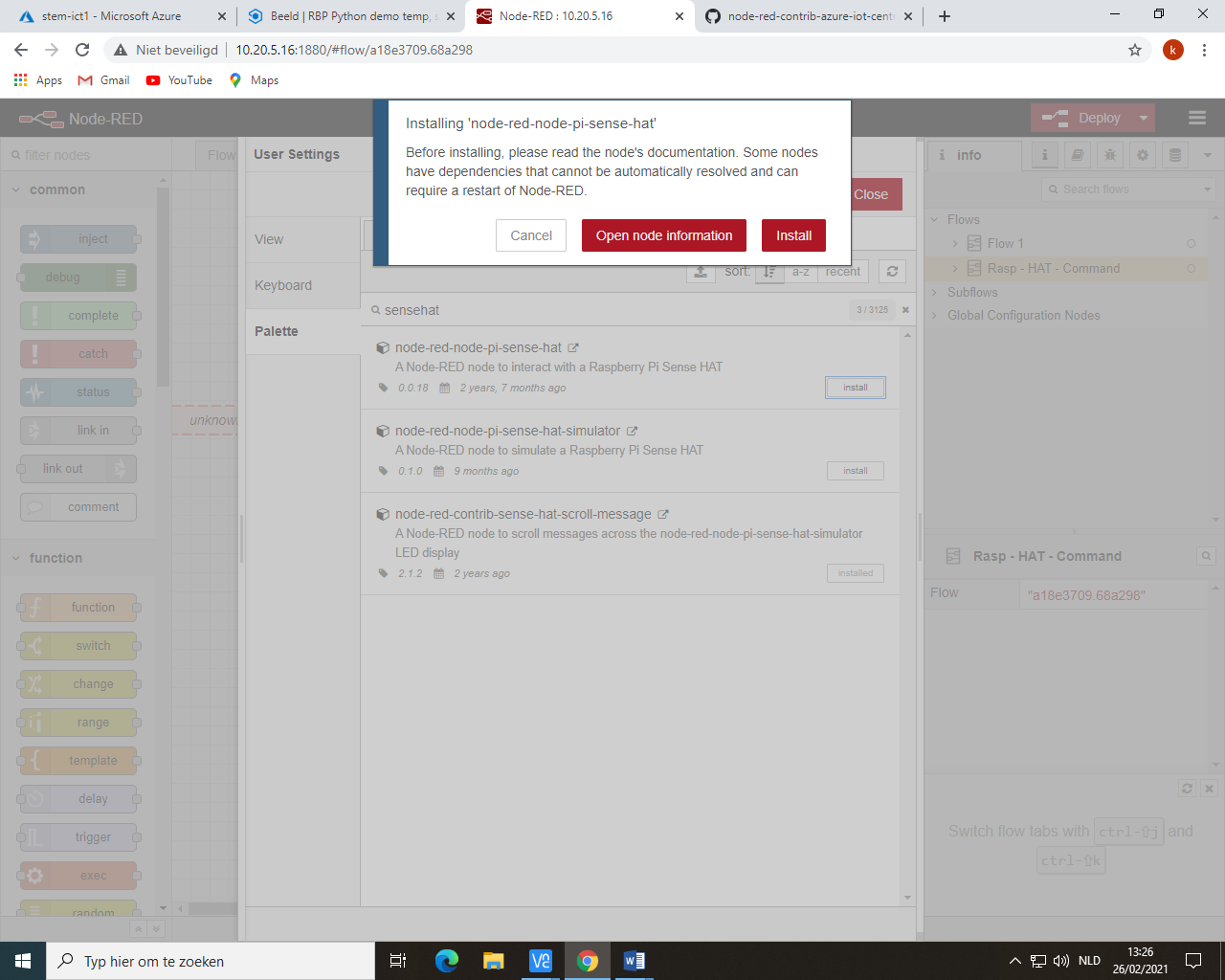Open Deploy options dropdown arrow

pyautogui.click(x=1143, y=118)
